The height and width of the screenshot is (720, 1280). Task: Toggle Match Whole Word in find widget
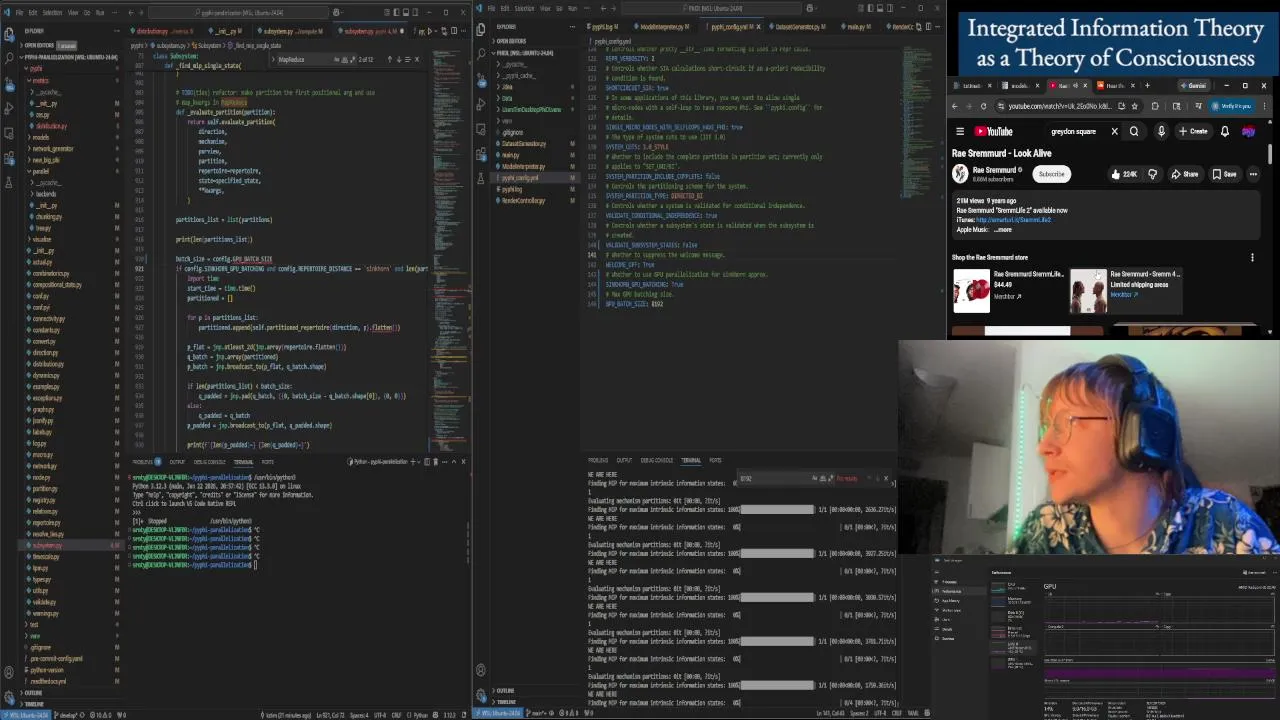(x=344, y=59)
